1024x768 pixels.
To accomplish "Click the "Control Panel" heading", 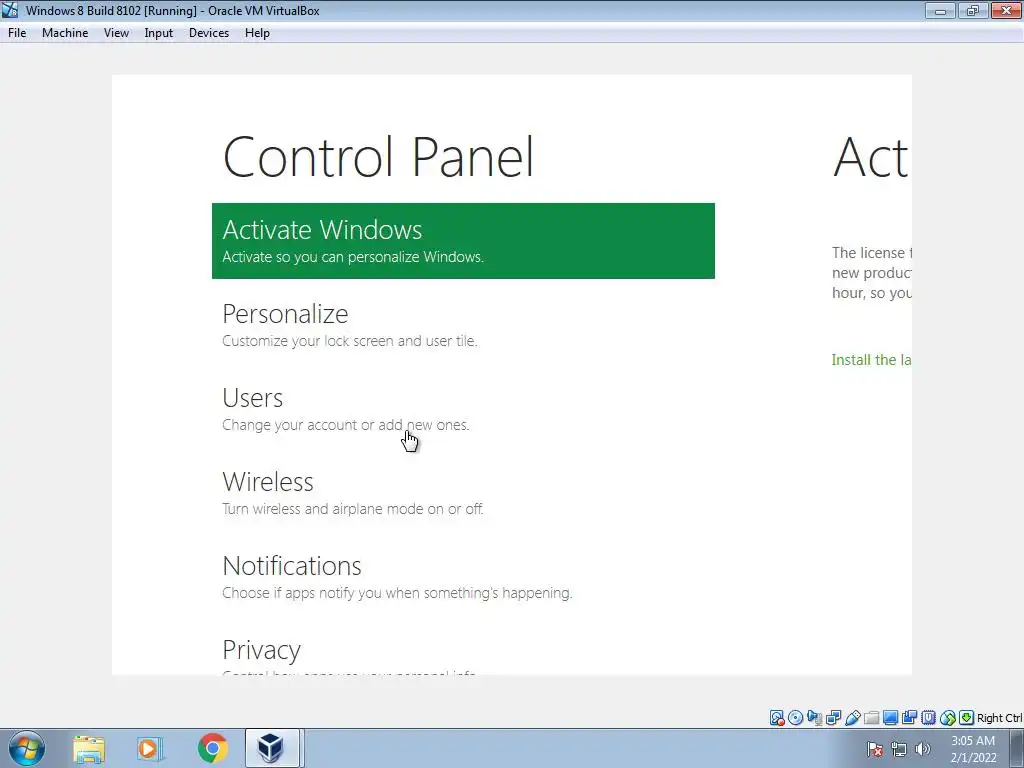I will pos(378,157).
